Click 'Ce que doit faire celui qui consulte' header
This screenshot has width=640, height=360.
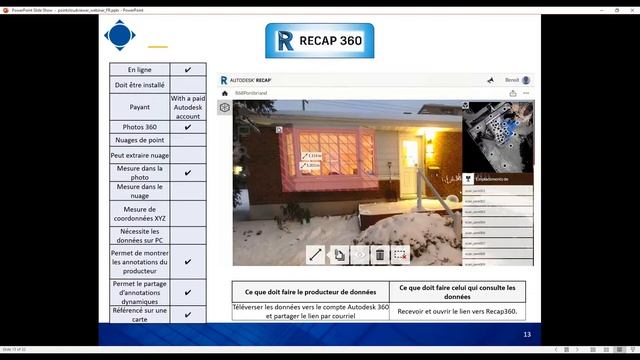click(x=457, y=292)
